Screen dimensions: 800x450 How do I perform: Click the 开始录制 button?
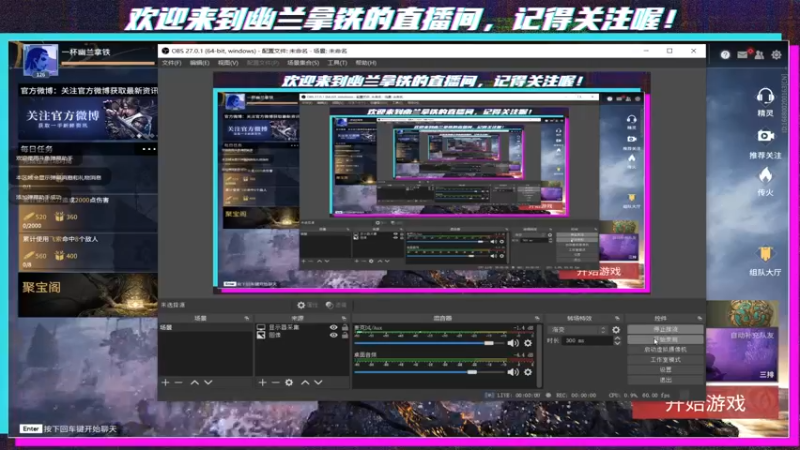665,339
